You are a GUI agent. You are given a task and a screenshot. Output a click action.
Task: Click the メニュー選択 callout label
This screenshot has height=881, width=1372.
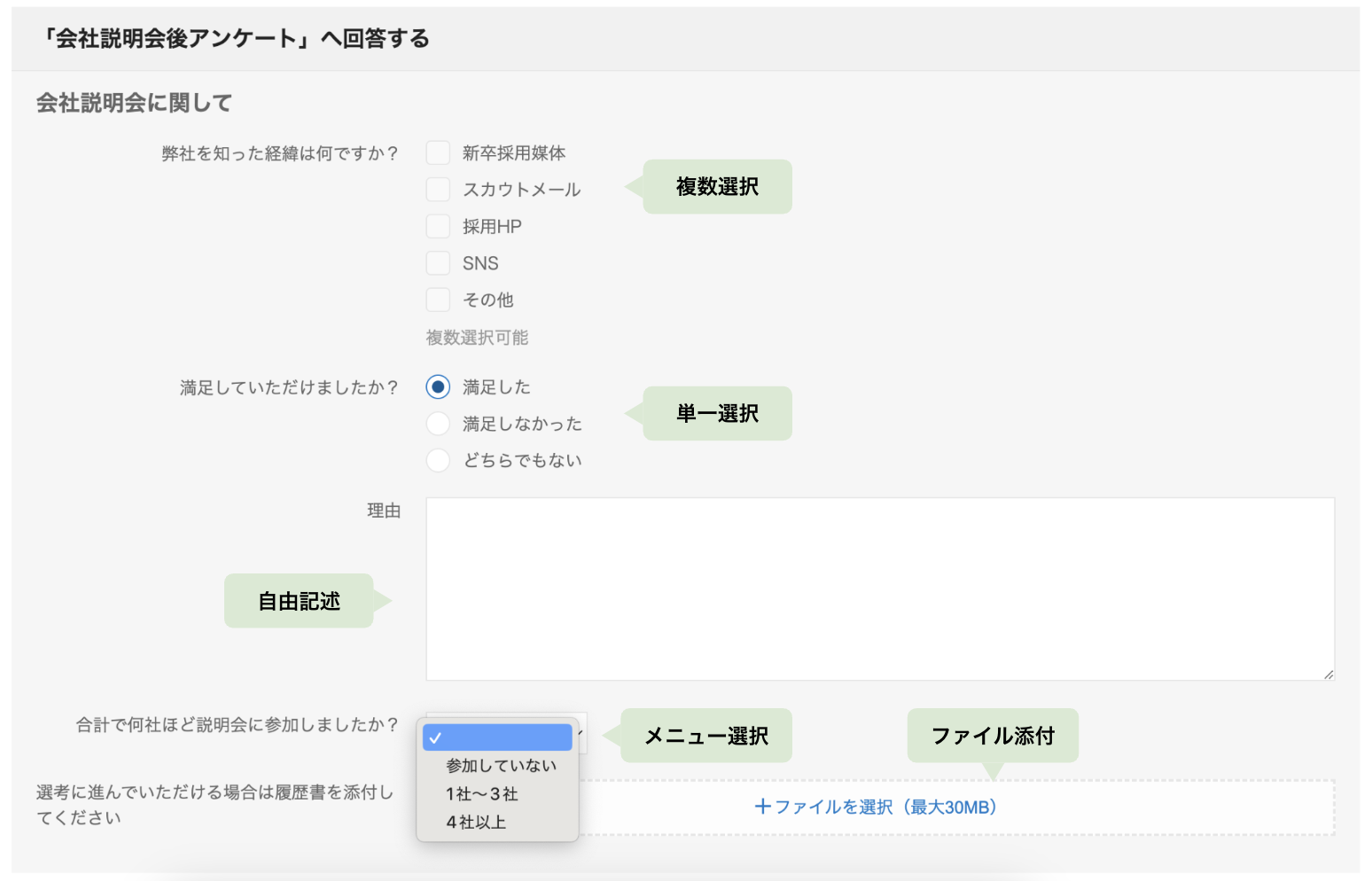[706, 736]
